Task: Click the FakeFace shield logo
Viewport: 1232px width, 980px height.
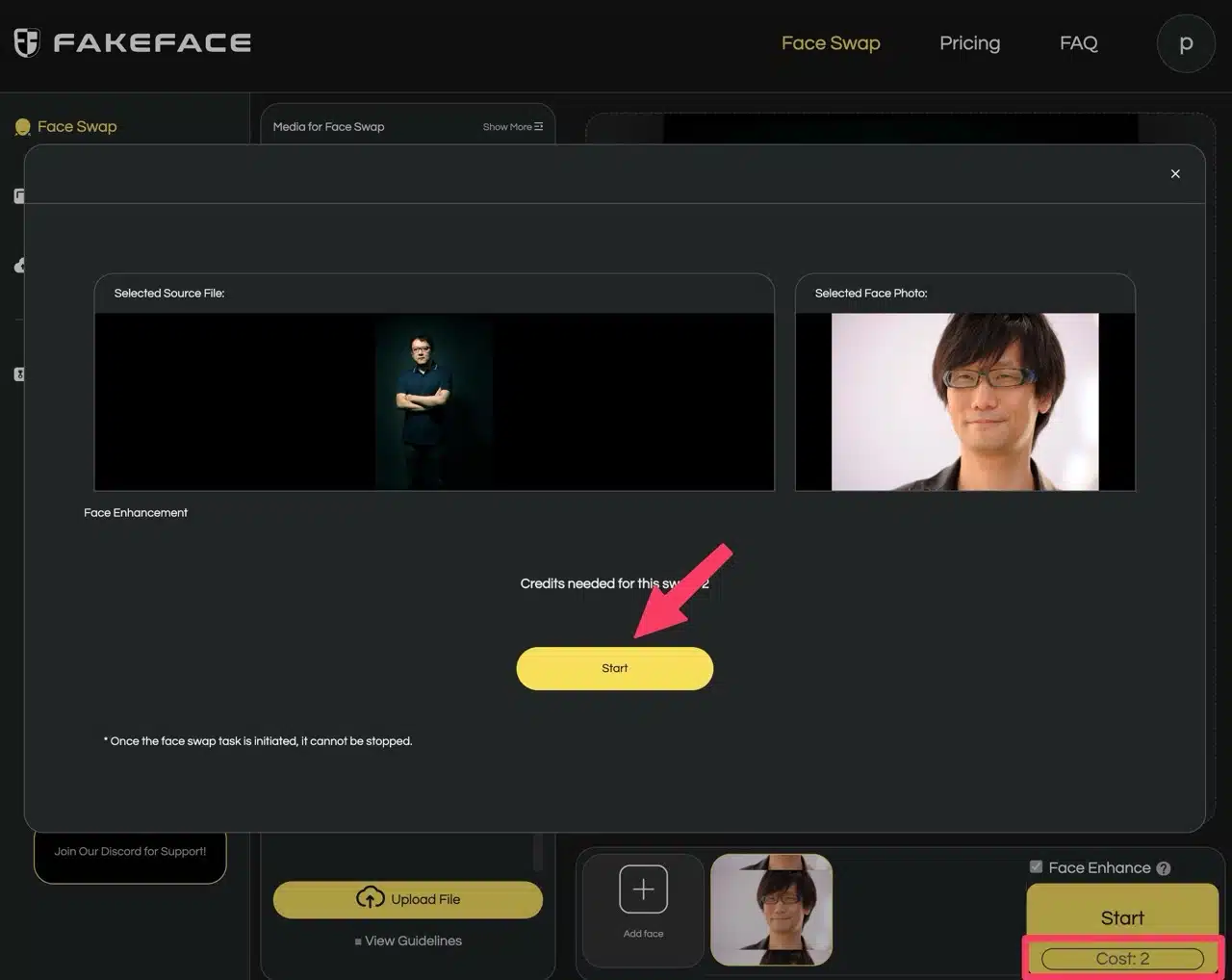Action: click(27, 42)
